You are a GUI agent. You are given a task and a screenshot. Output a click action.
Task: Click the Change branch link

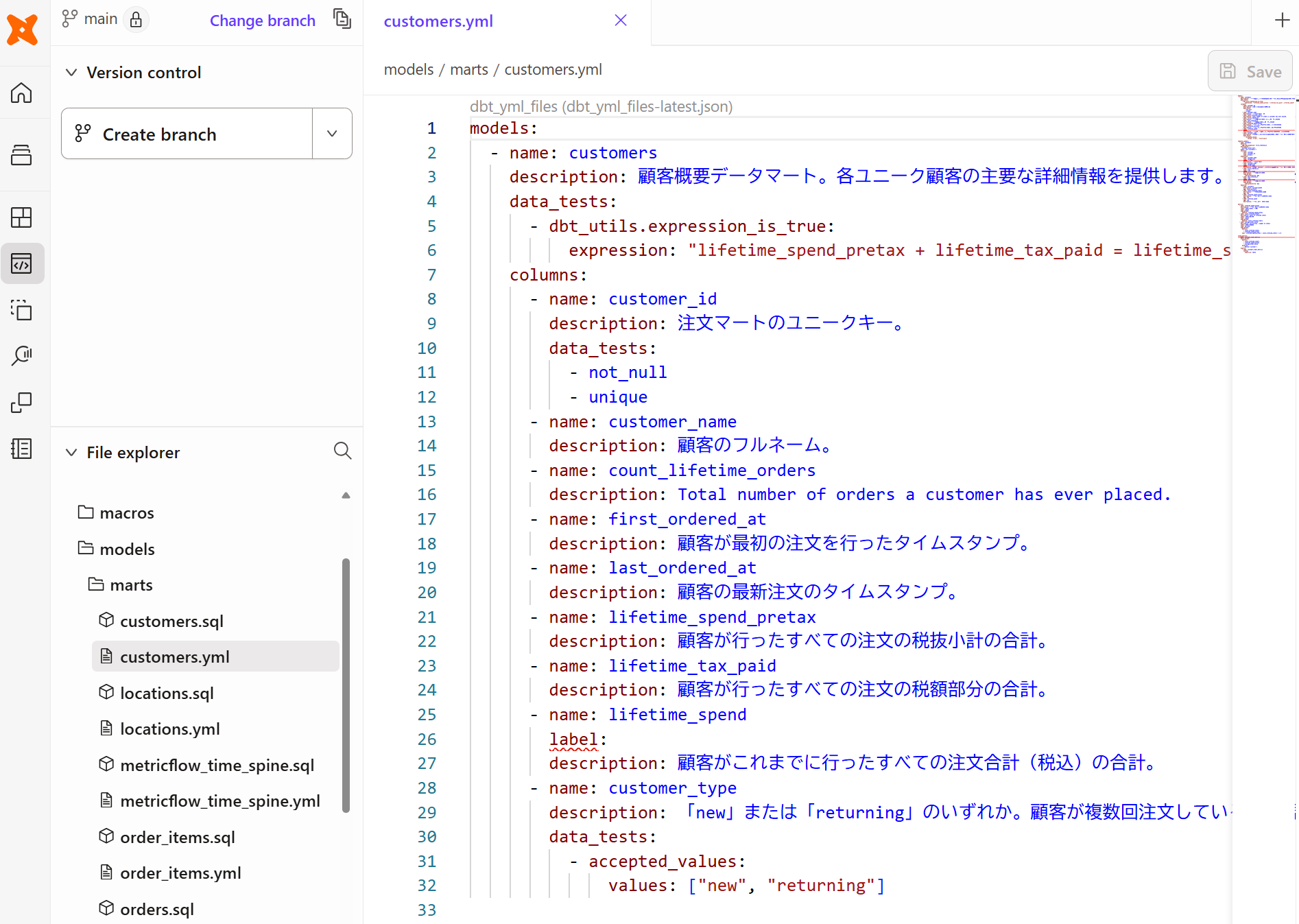(x=263, y=21)
